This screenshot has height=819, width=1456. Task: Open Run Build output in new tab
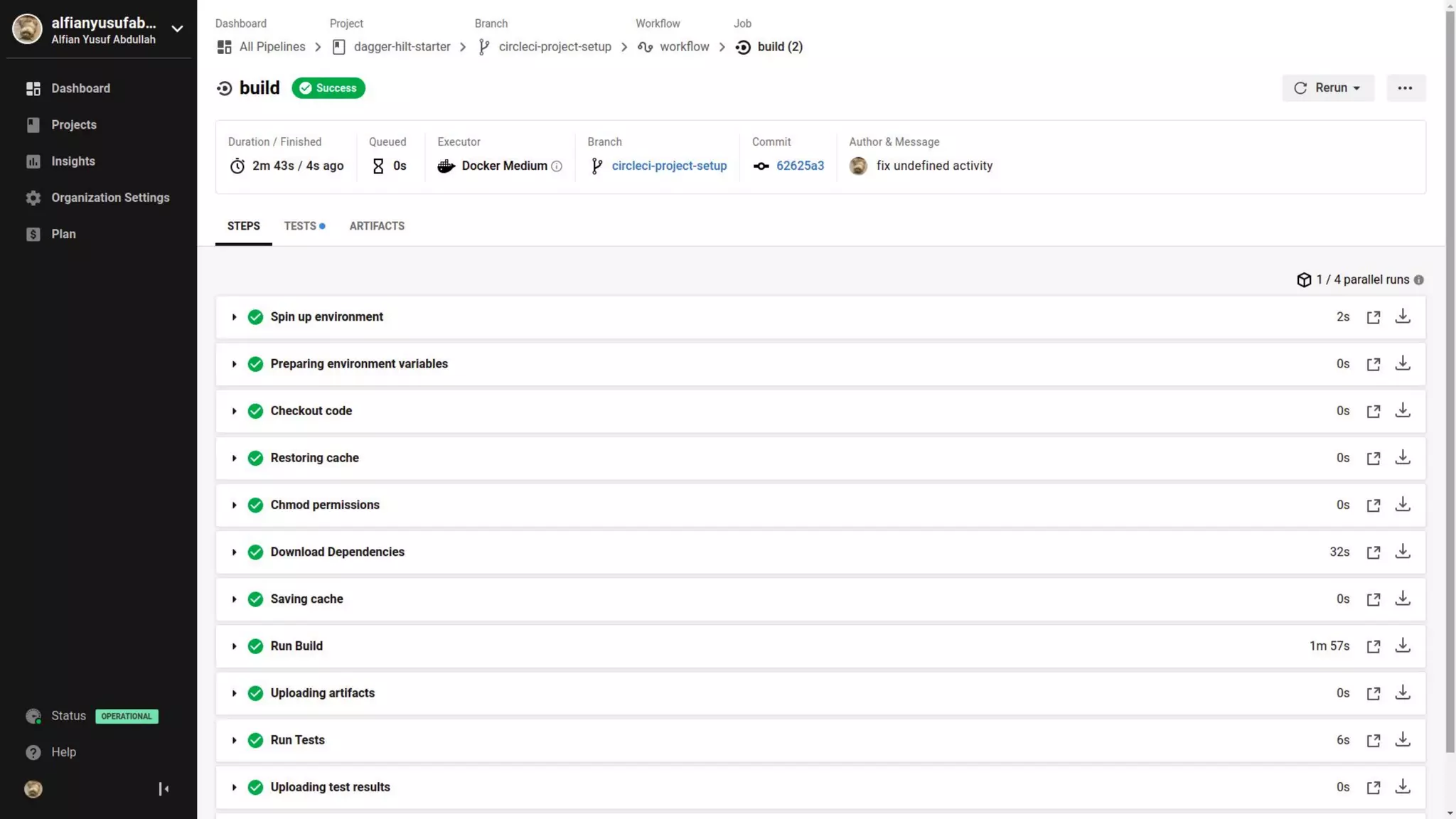pyautogui.click(x=1373, y=646)
